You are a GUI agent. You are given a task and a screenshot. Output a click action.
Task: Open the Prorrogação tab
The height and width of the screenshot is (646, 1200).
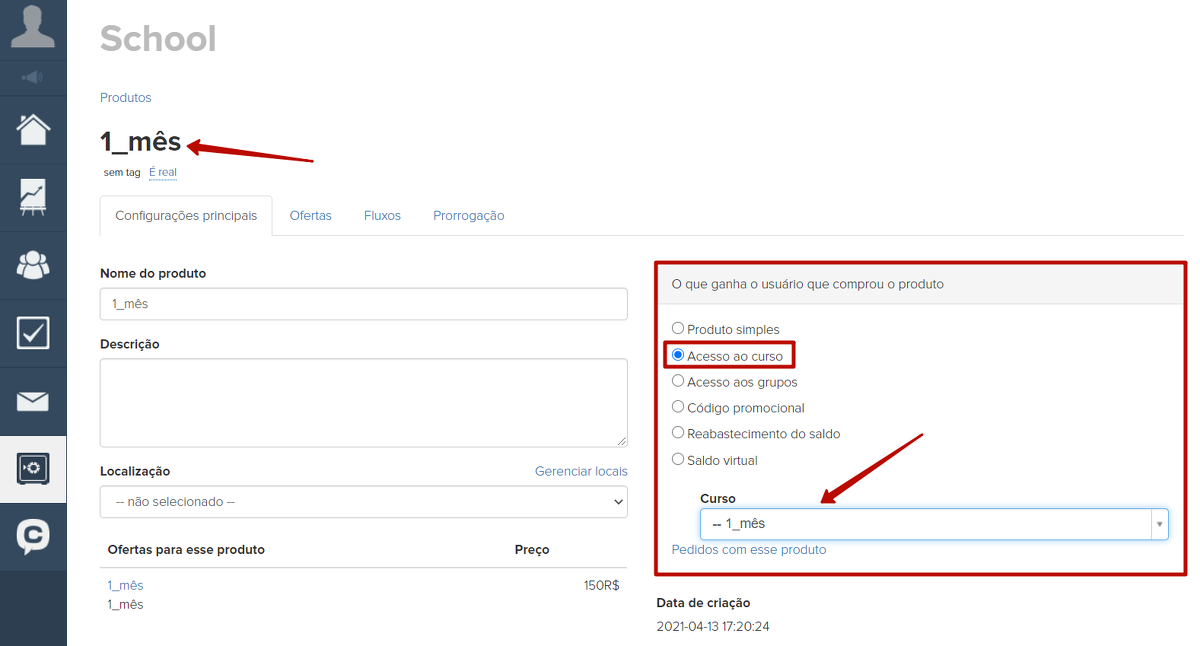[x=468, y=216]
